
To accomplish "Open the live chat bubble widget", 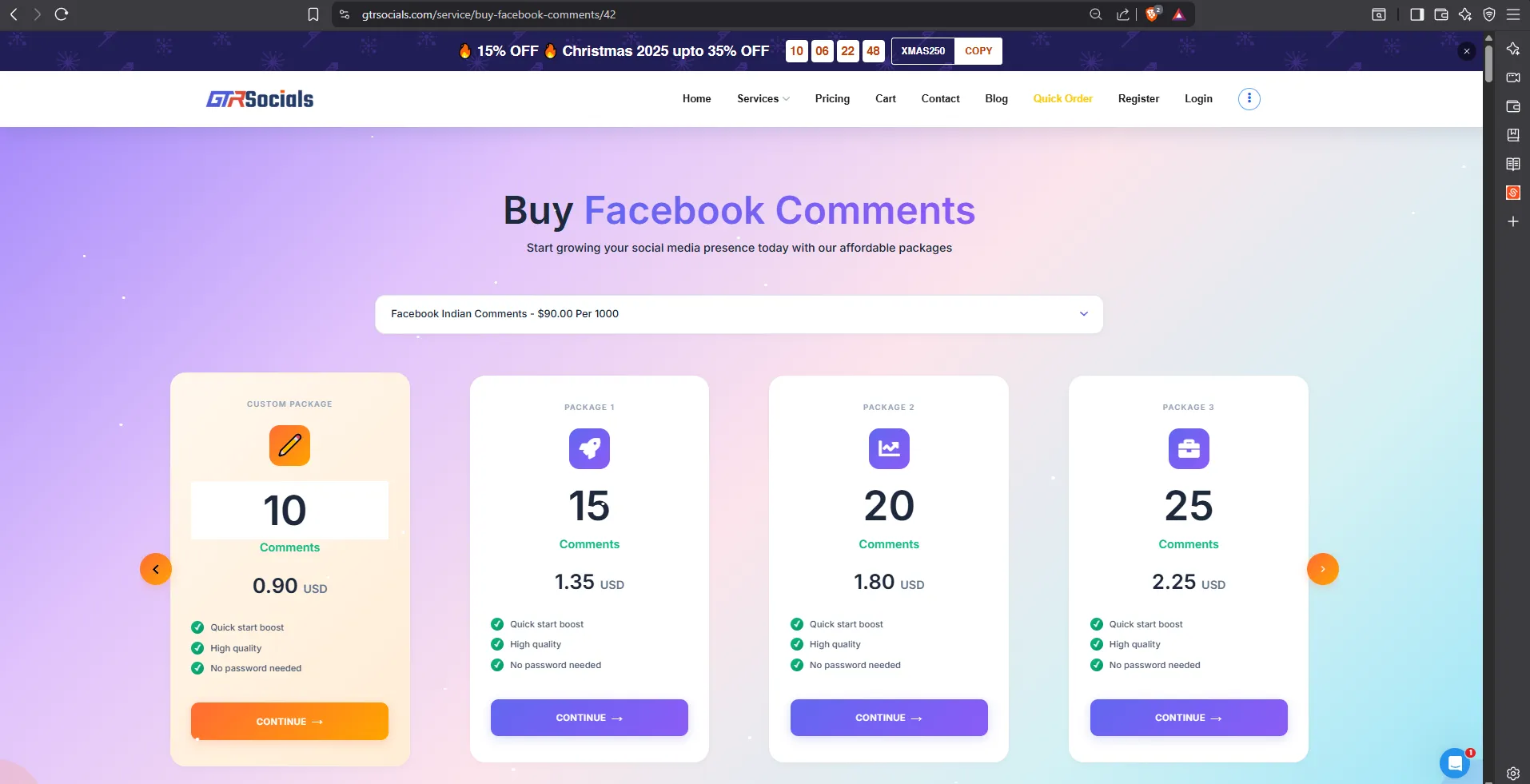I will (x=1455, y=763).
